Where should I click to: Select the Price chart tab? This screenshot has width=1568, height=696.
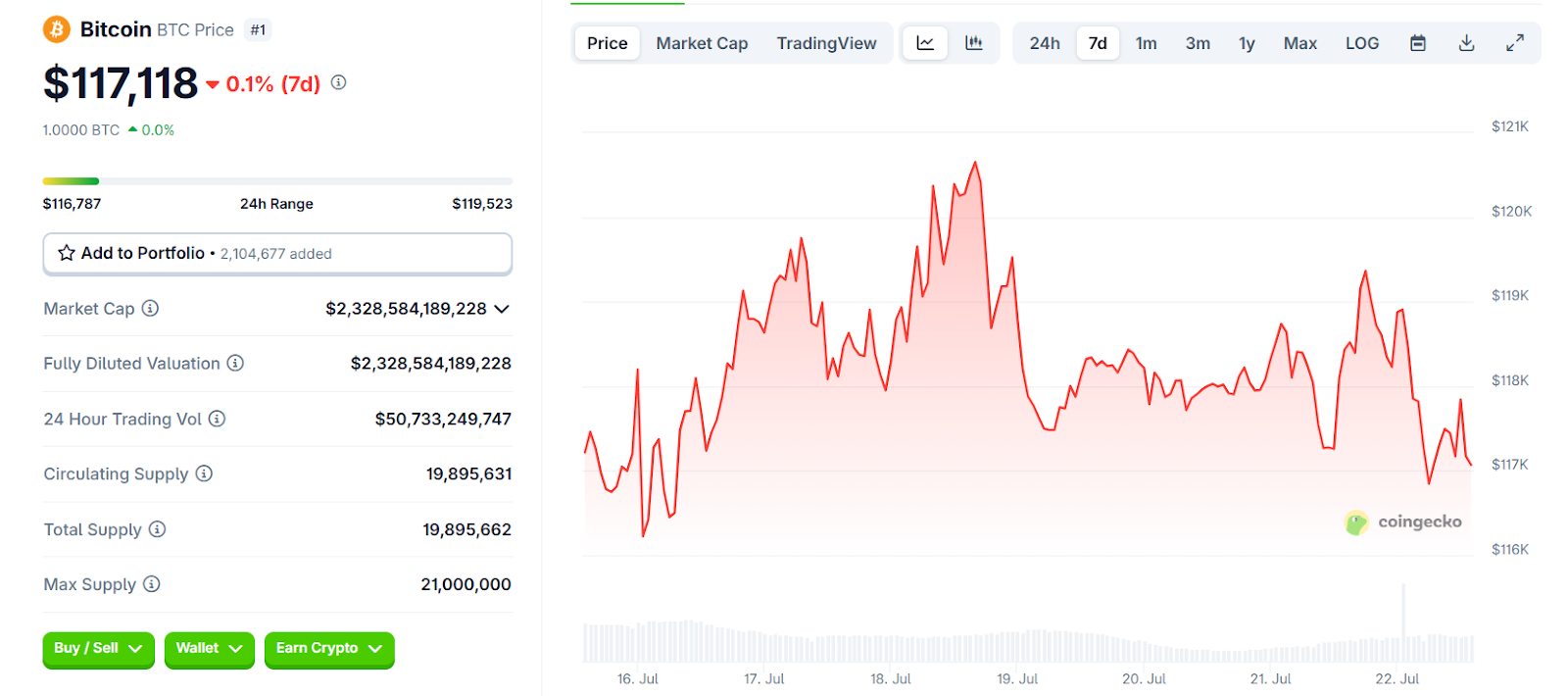pos(608,43)
